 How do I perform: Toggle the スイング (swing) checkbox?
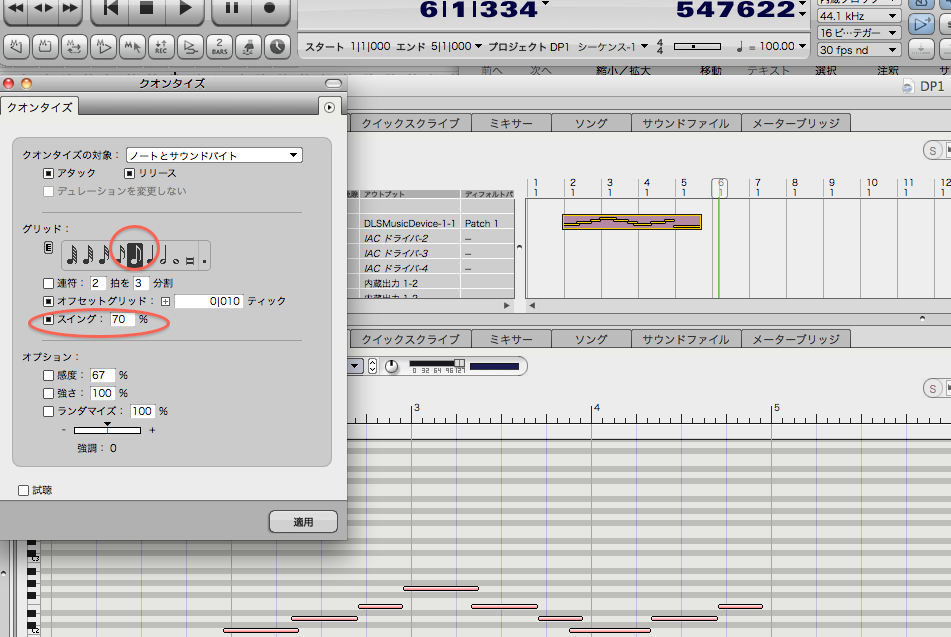point(49,319)
